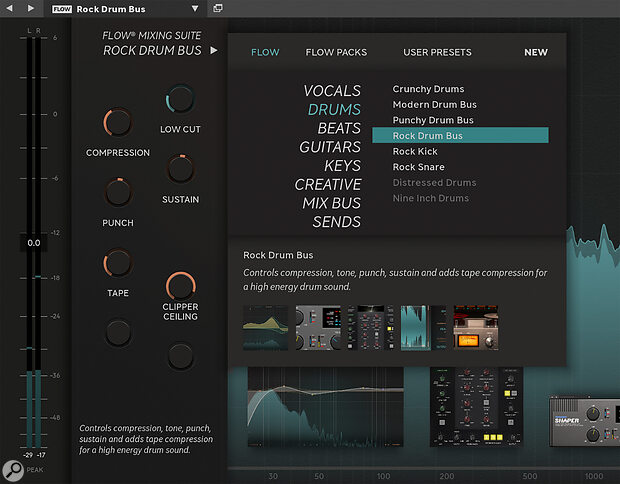This screenshot has height=484, width=620.
Task: Click the greyed Nine Inch Drums preset
Action: 431,198
